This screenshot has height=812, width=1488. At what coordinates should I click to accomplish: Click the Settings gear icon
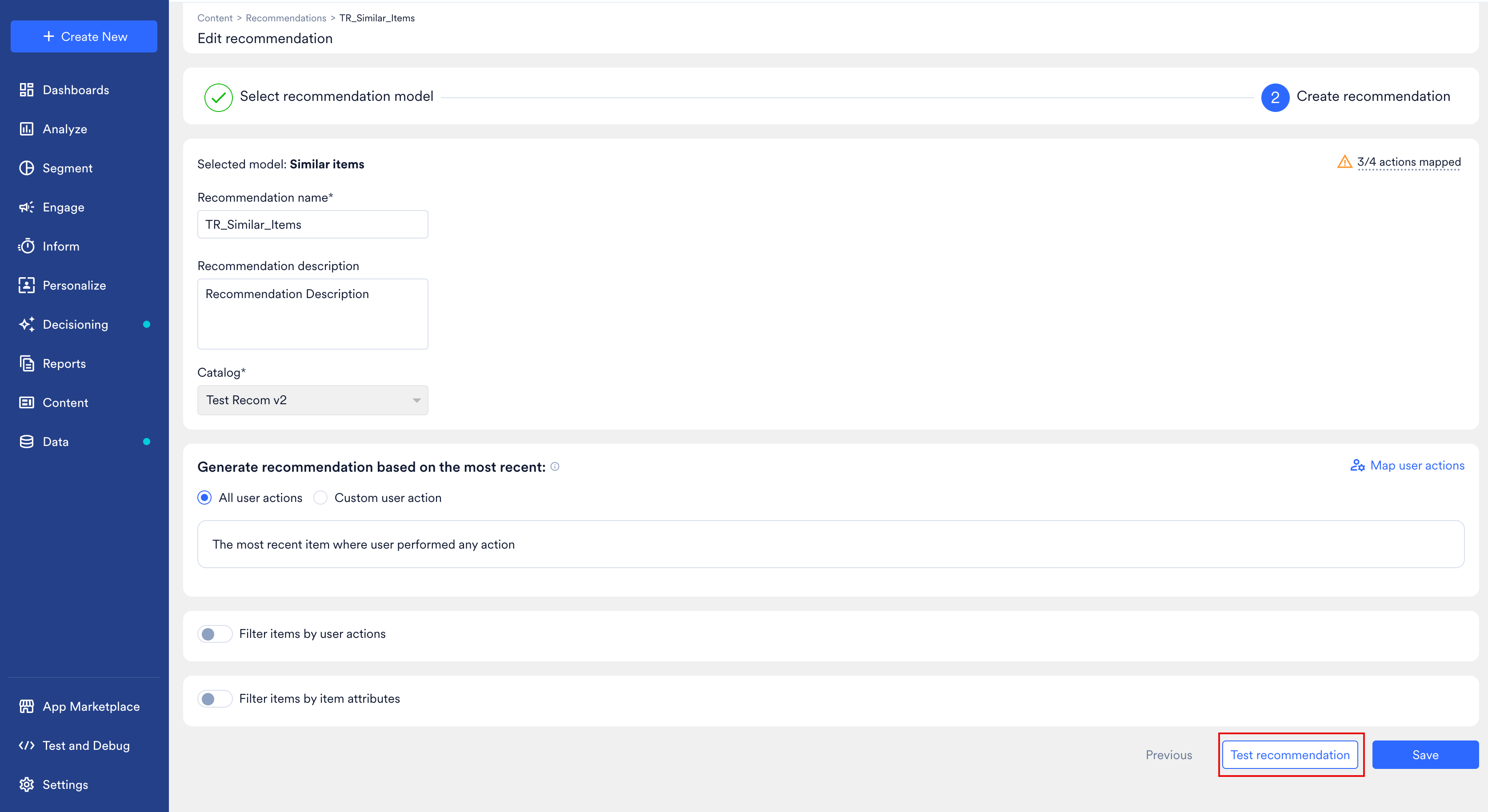tap(27, 784)
